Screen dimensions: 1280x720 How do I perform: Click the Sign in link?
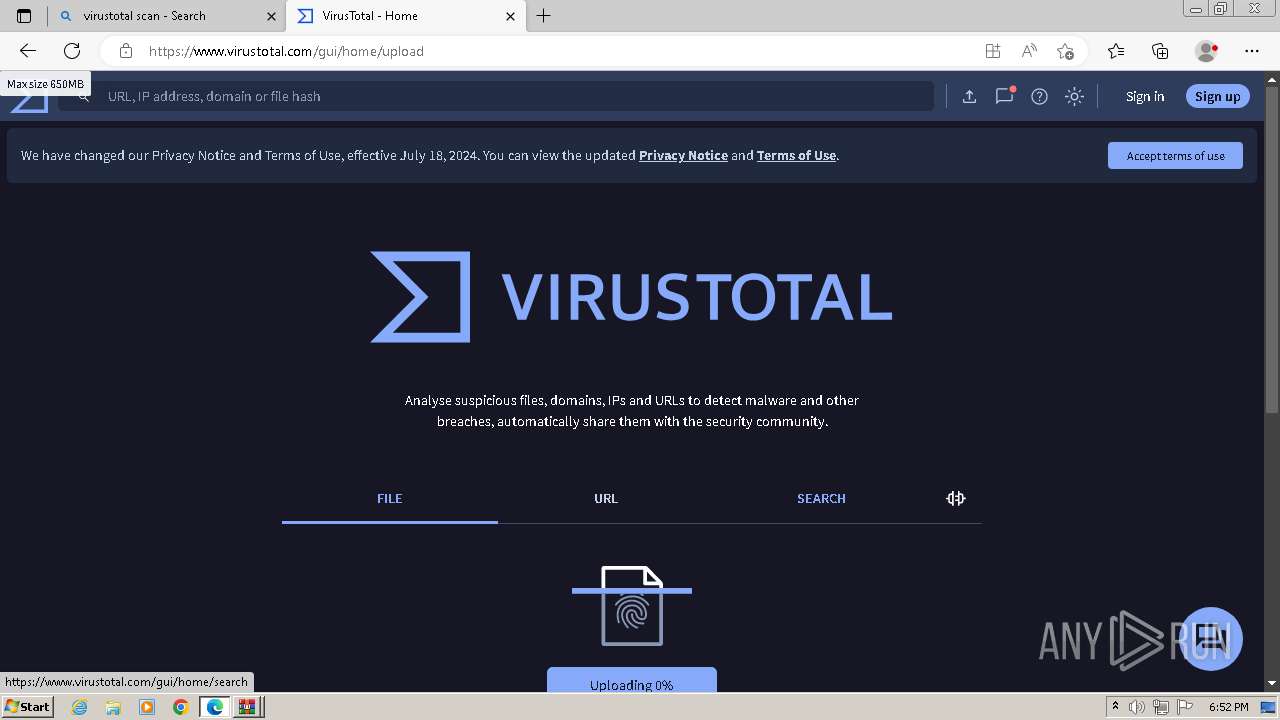[x=1145, y=96]
